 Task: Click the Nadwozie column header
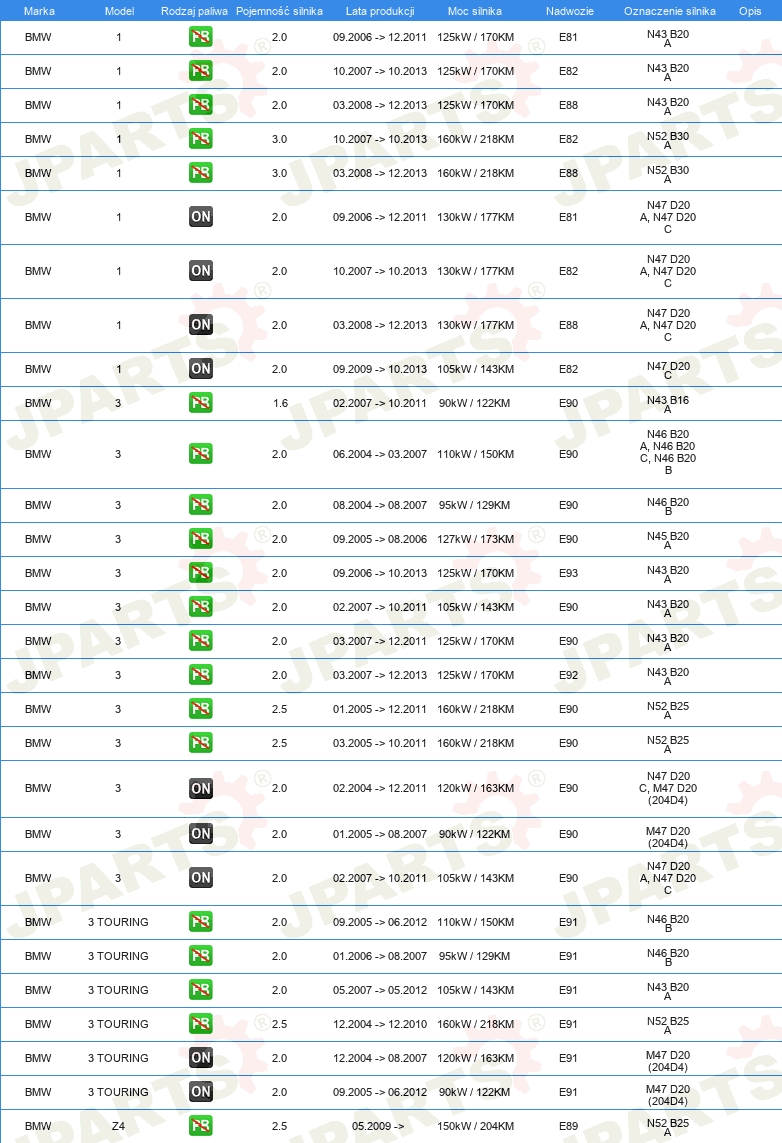tap(569, 11)
